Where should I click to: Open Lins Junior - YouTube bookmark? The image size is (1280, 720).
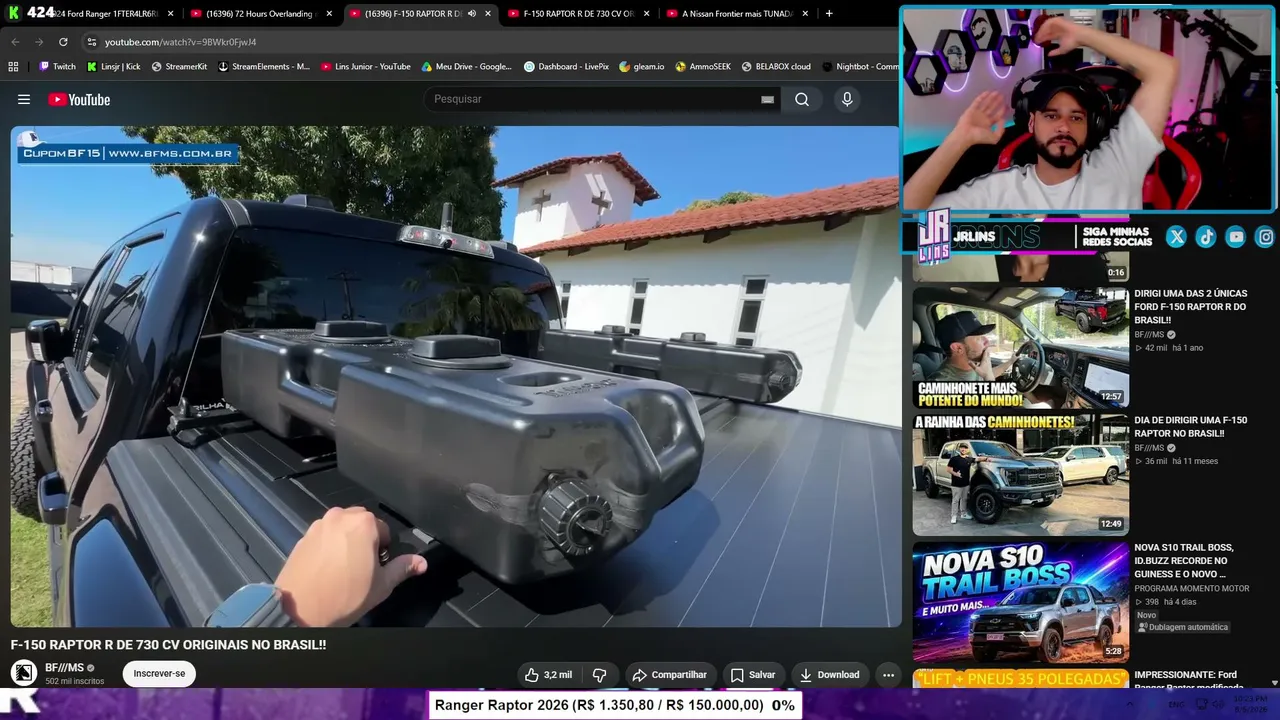(x=365, y=66)
